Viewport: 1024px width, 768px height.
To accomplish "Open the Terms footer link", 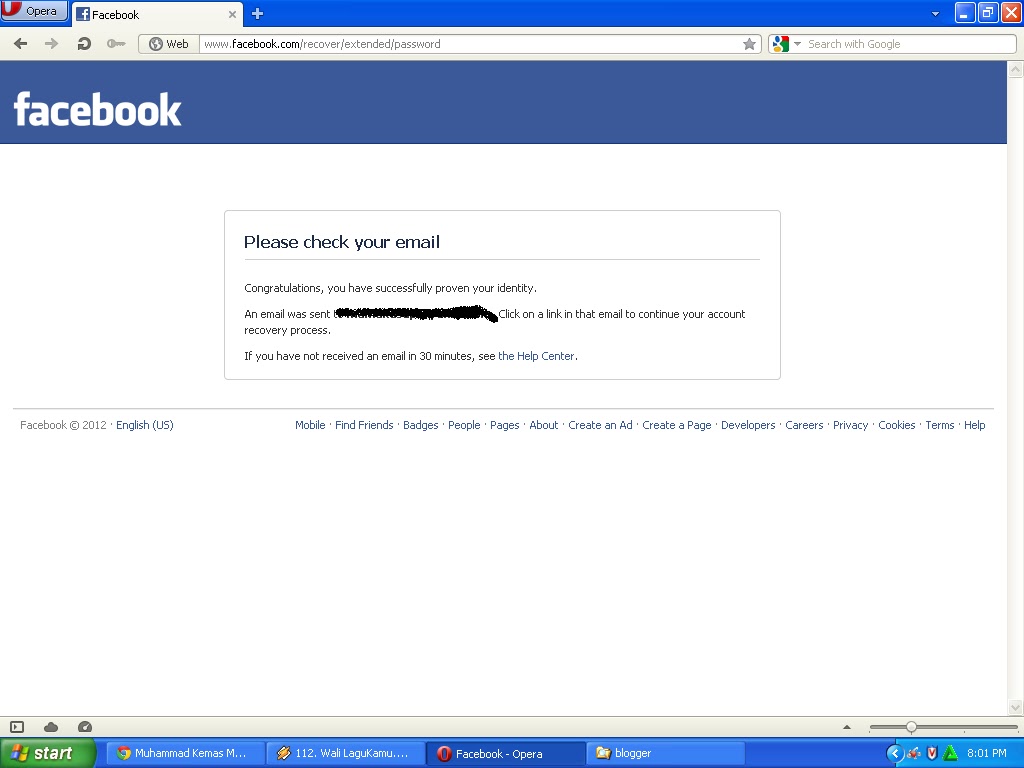I will tap(940, 425).
